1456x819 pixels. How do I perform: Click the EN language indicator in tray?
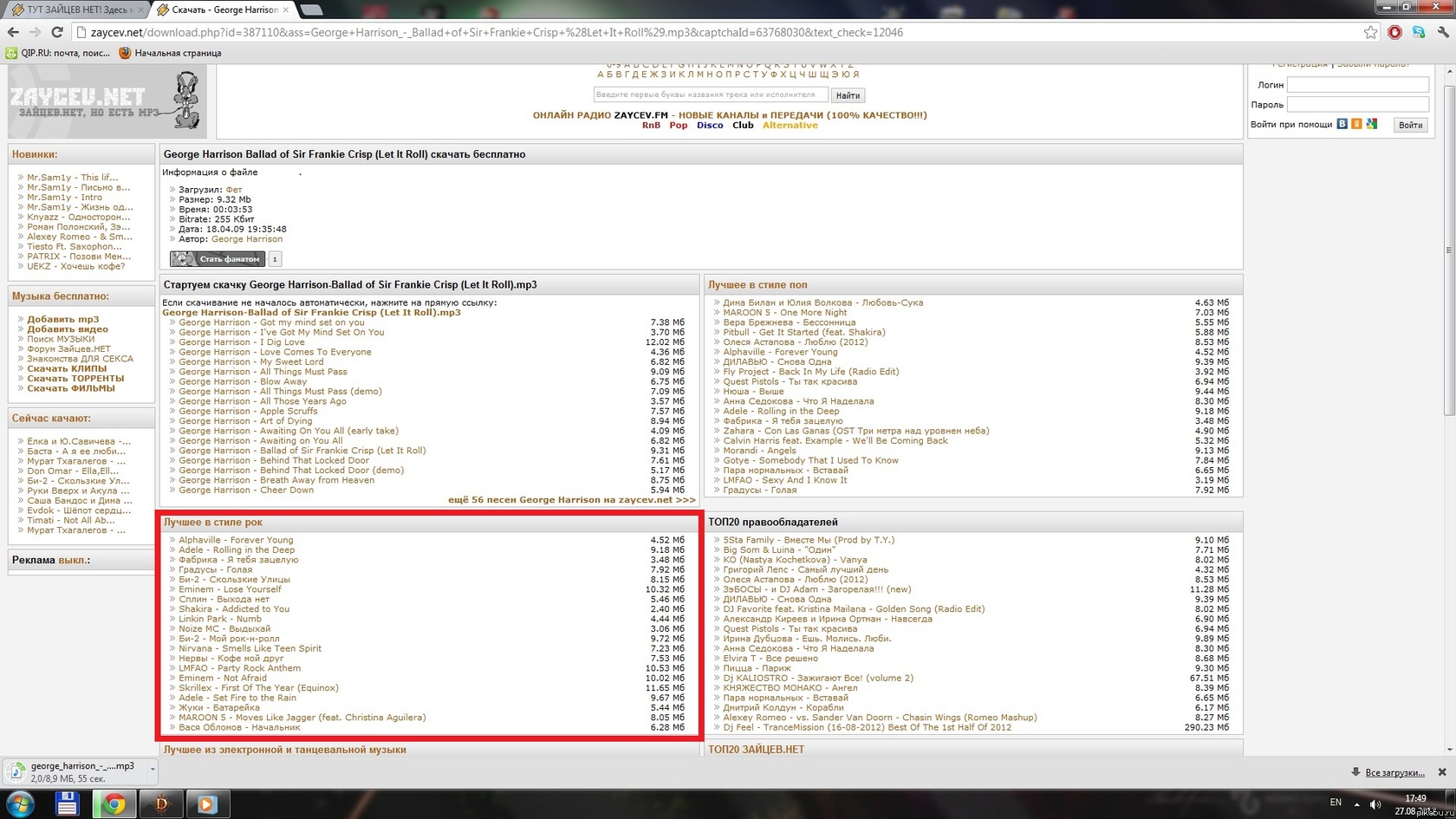click(x=1336, y=803)
